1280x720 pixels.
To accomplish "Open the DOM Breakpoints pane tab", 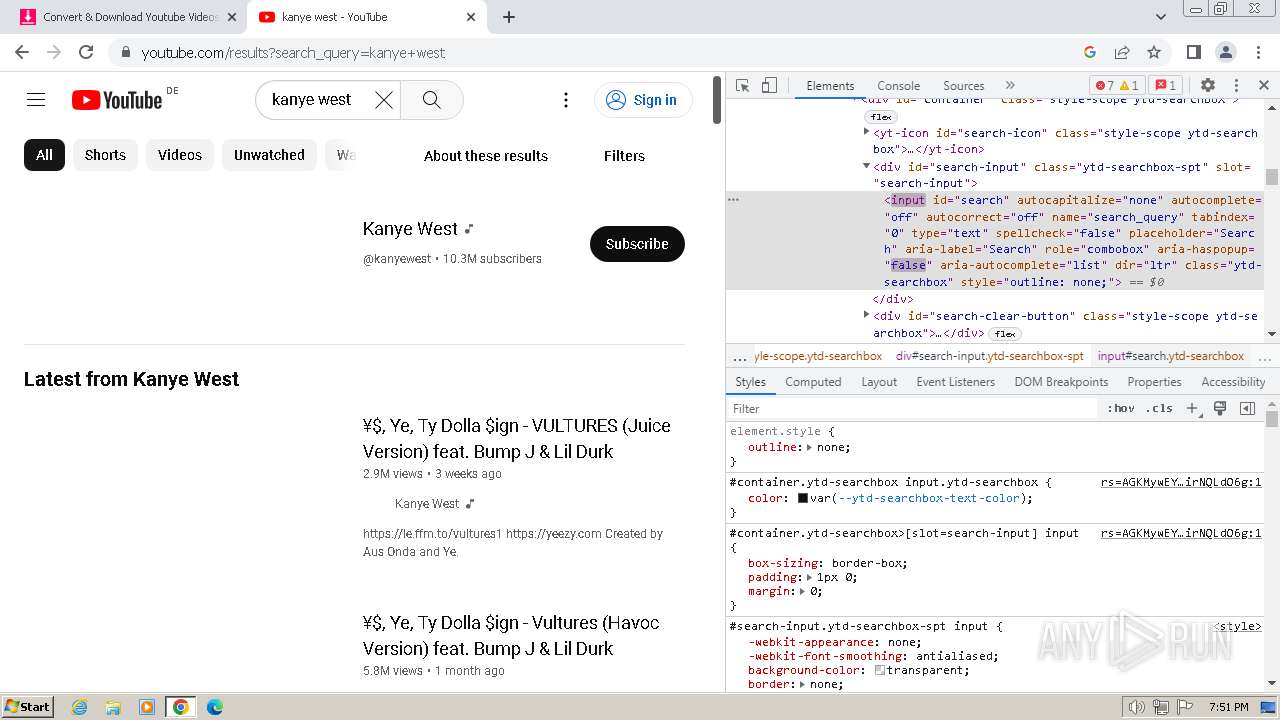I will click(x=1061, y=382).
